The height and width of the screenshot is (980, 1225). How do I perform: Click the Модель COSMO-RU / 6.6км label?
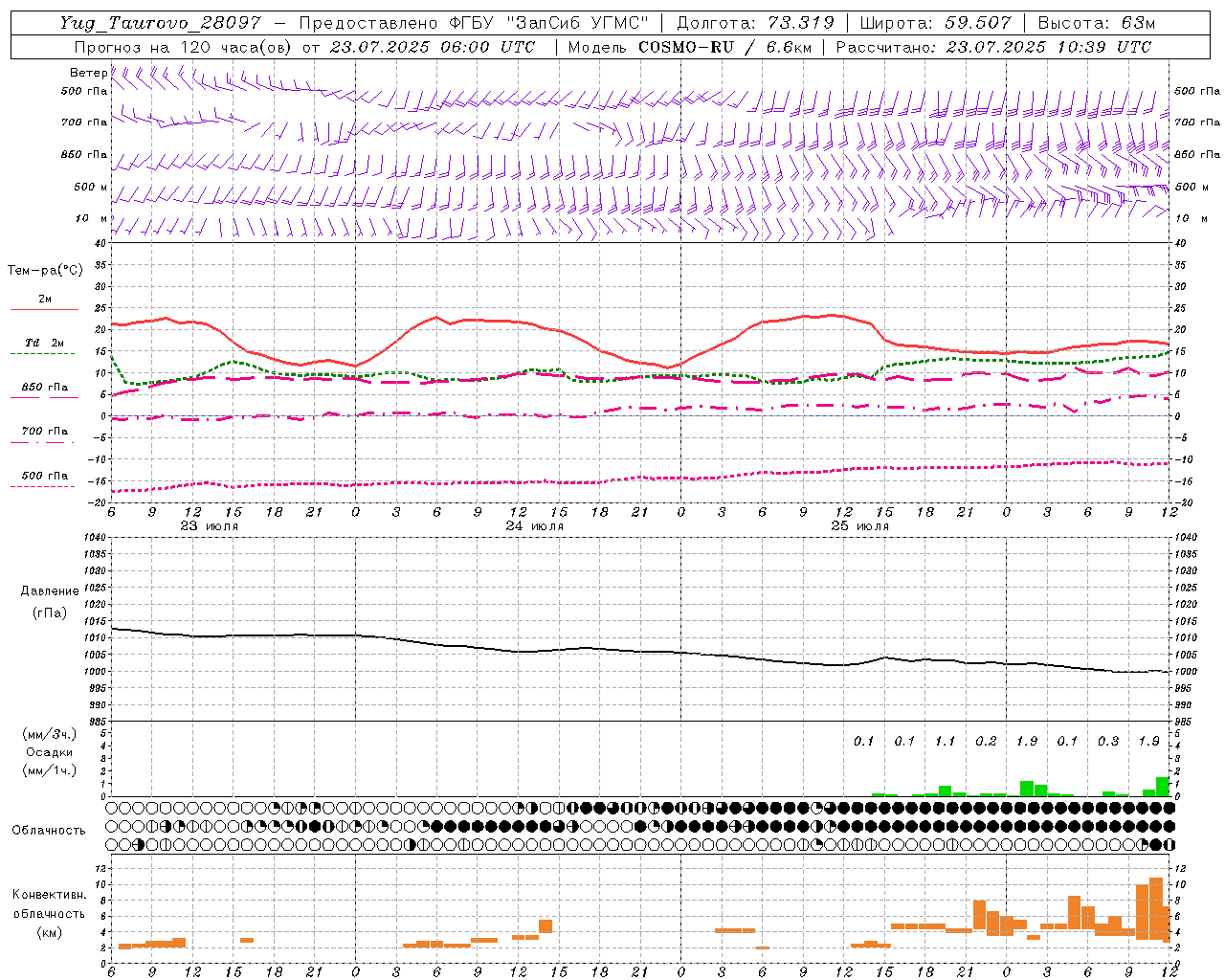(x=689, y=47)
